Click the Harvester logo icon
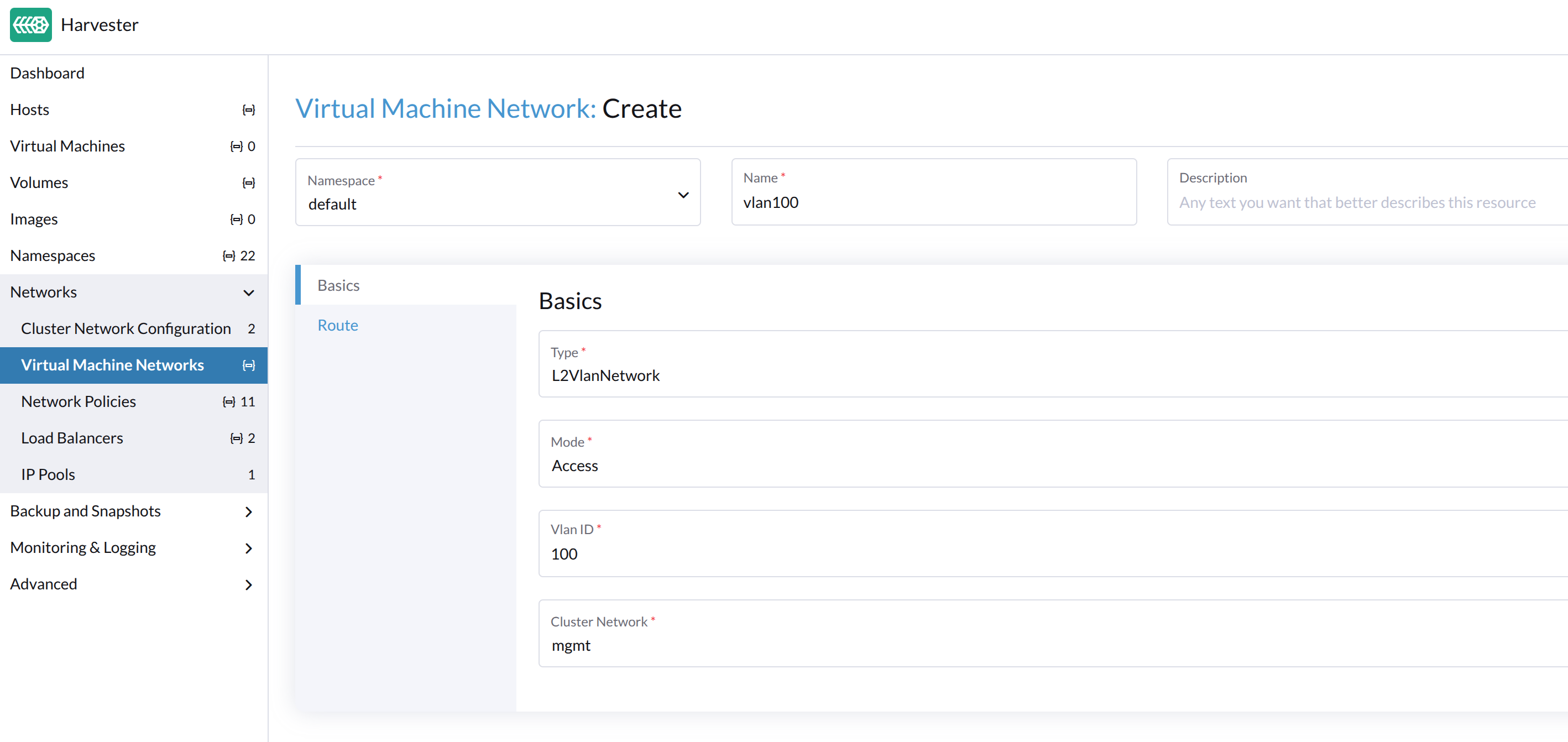 (30, 25)
